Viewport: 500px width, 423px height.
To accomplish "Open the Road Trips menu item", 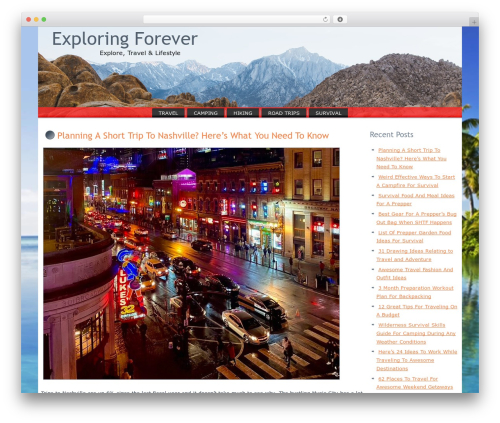I will (x=284, y=113).
